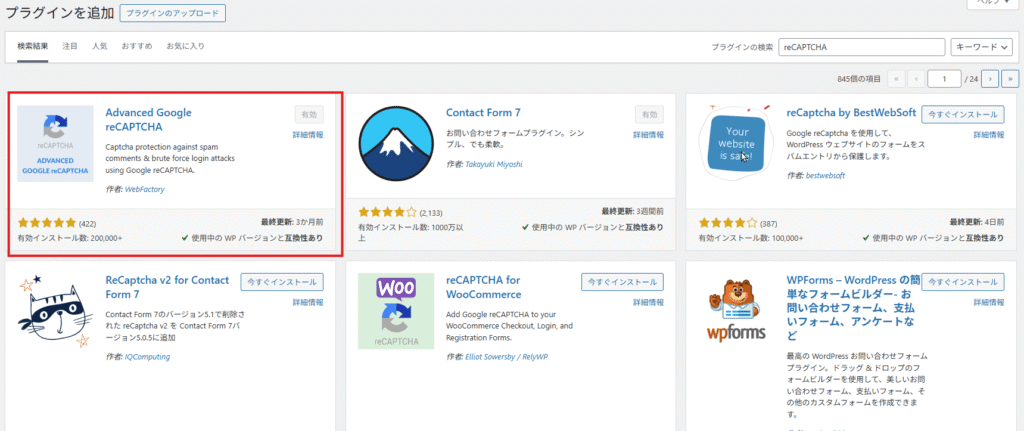Open 詳細情報 for reCAPTCHA for WooCommerce
Viewport: 1024px width, 431px height.
tap(649, 302)
